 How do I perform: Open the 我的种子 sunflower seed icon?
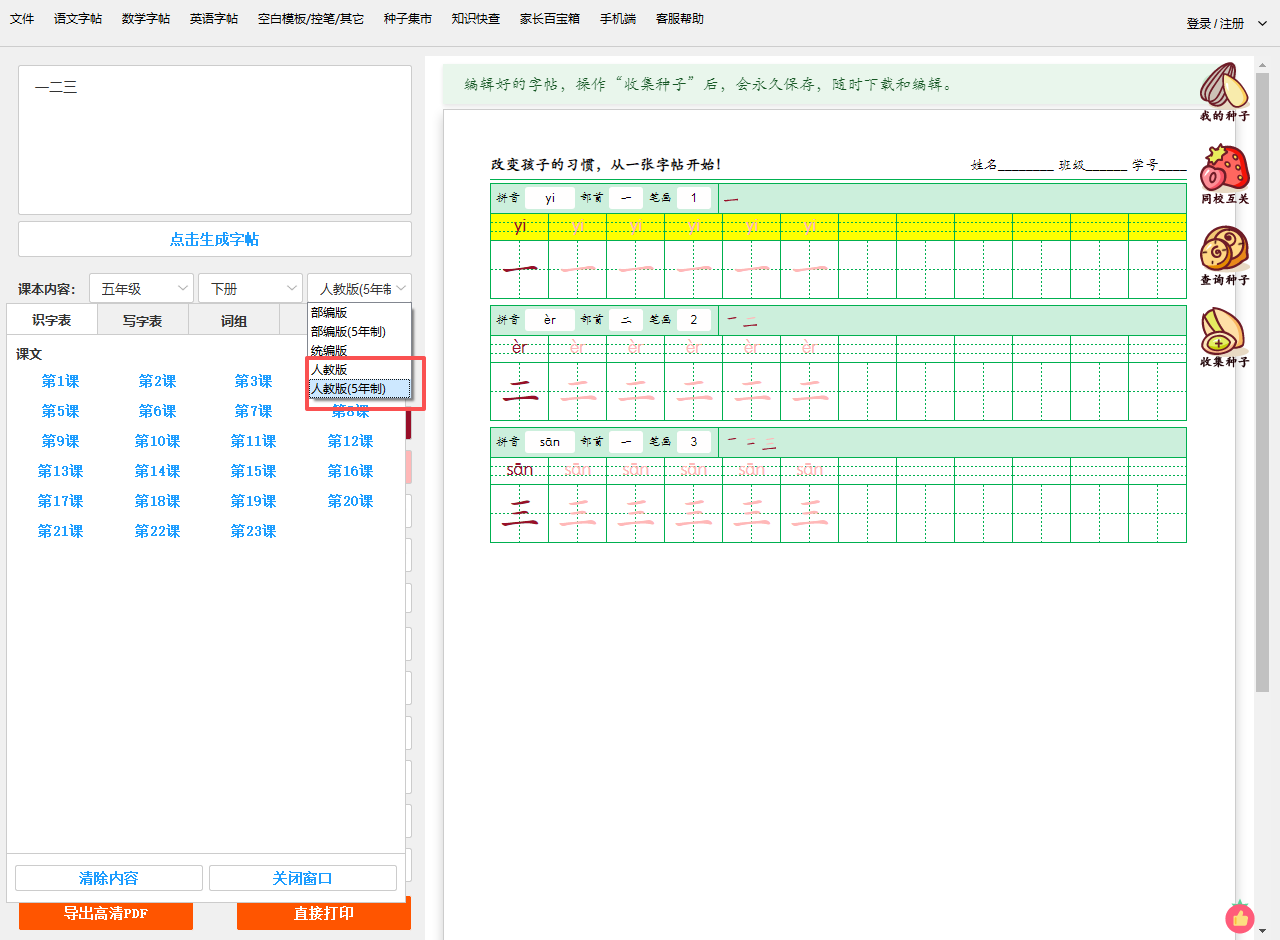coord(1224,87)
